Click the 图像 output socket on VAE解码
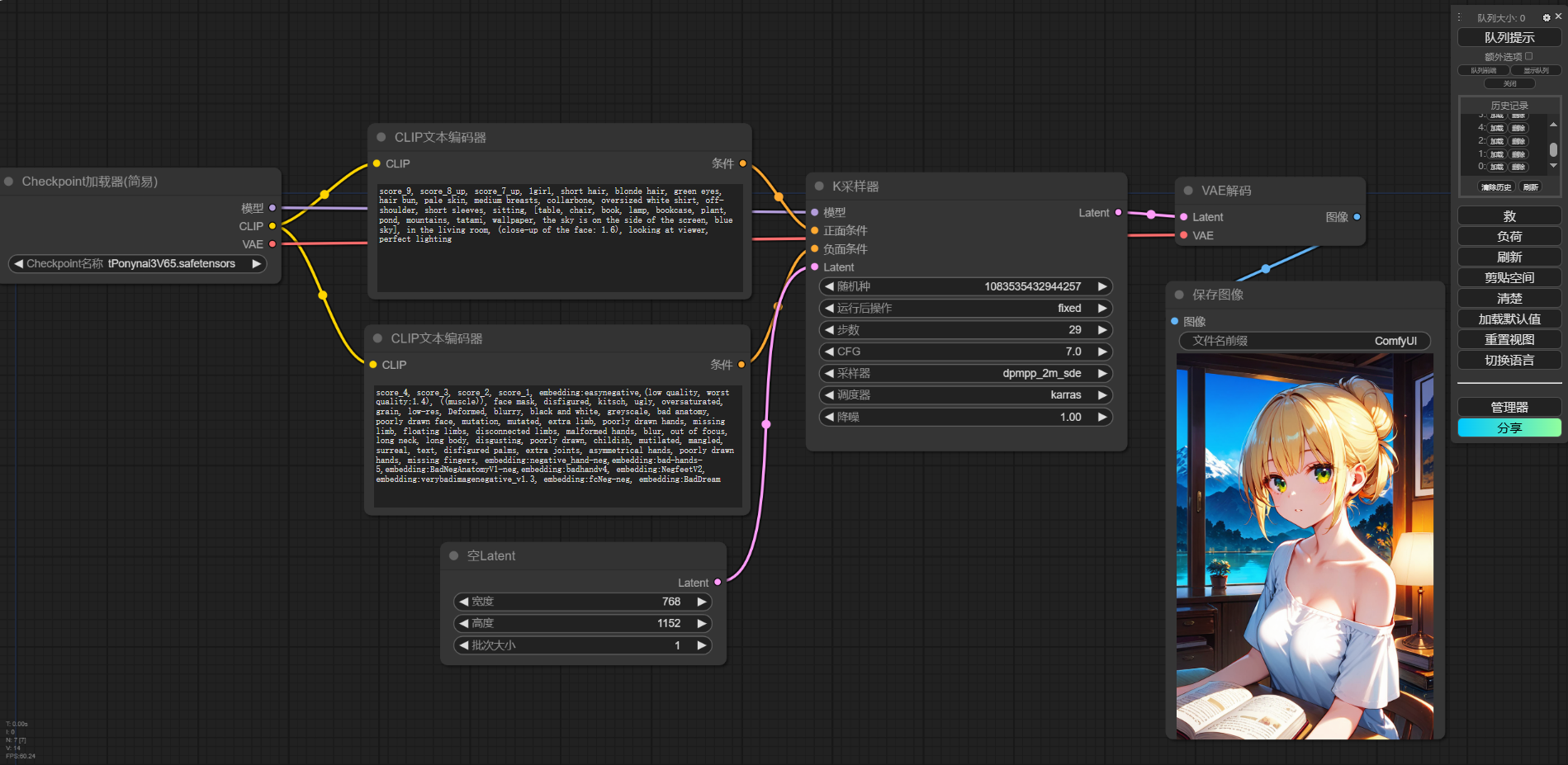 pos(1357,217)
